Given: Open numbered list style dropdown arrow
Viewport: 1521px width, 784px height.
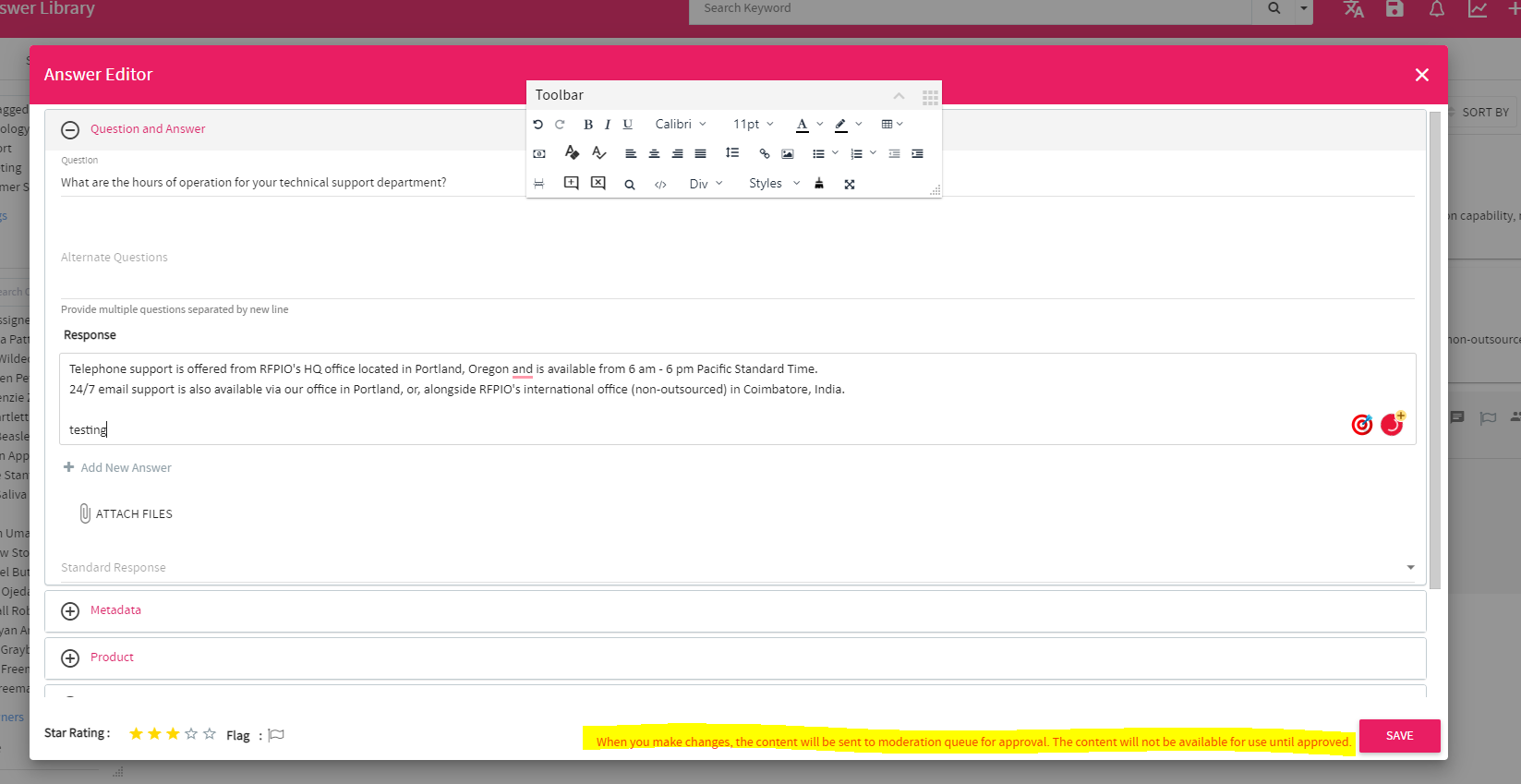Looking at the screenshot, I should pos(874,153).
